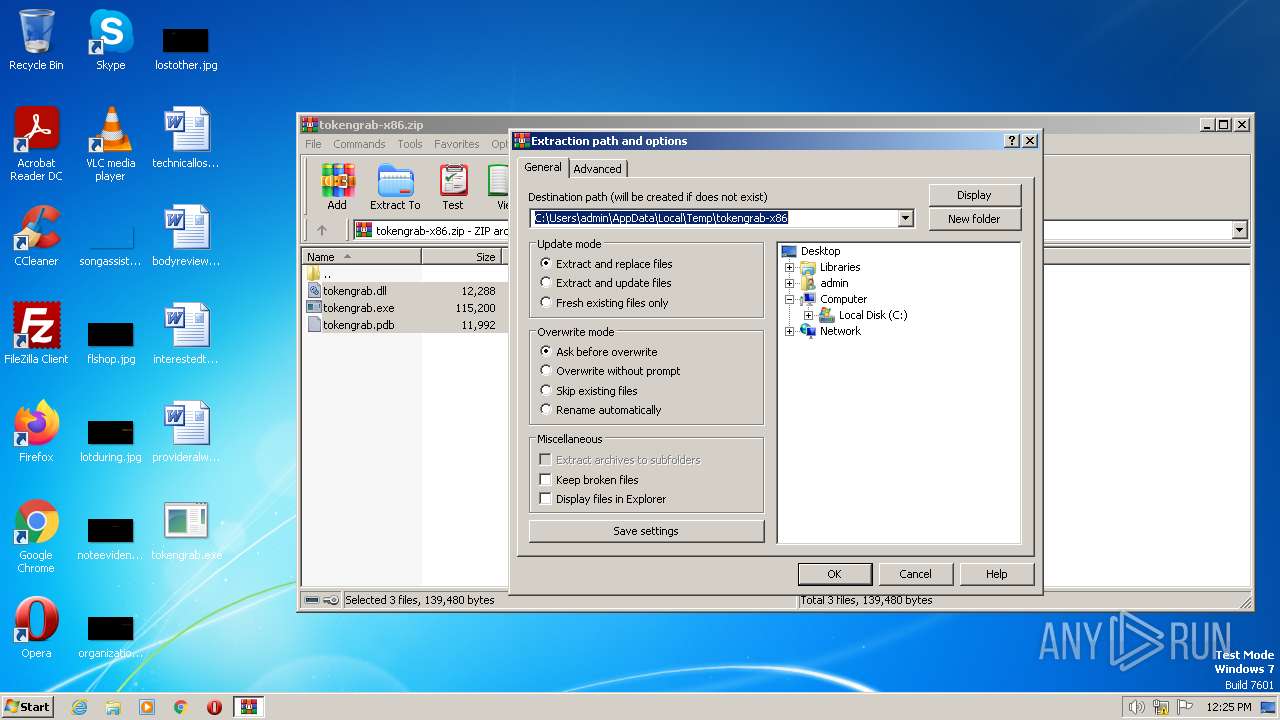Select Overwrite without prompt option
Screen dimensions: 1280x720
point(610,371)
